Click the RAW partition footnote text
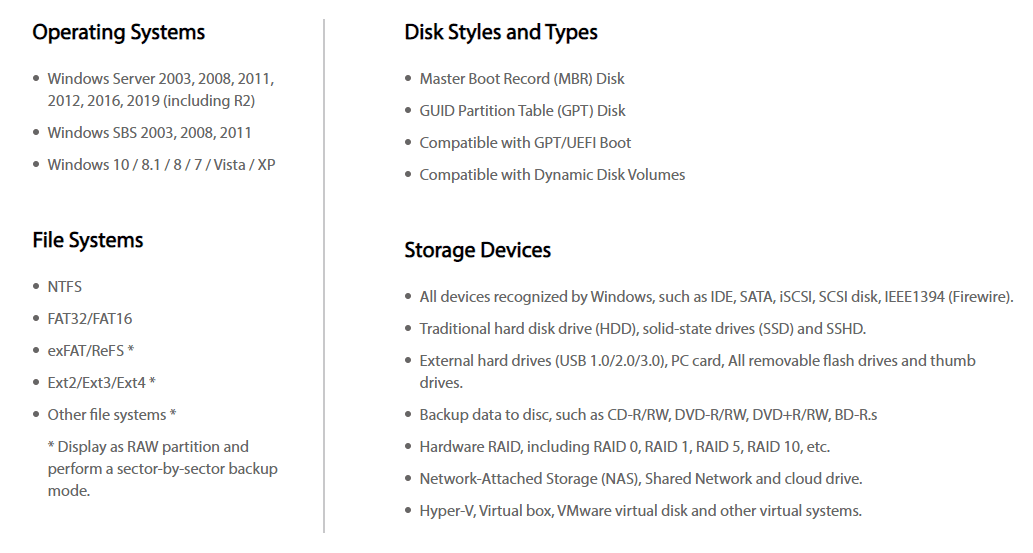This screenshot has width=1033, height=553. point(162,468)
